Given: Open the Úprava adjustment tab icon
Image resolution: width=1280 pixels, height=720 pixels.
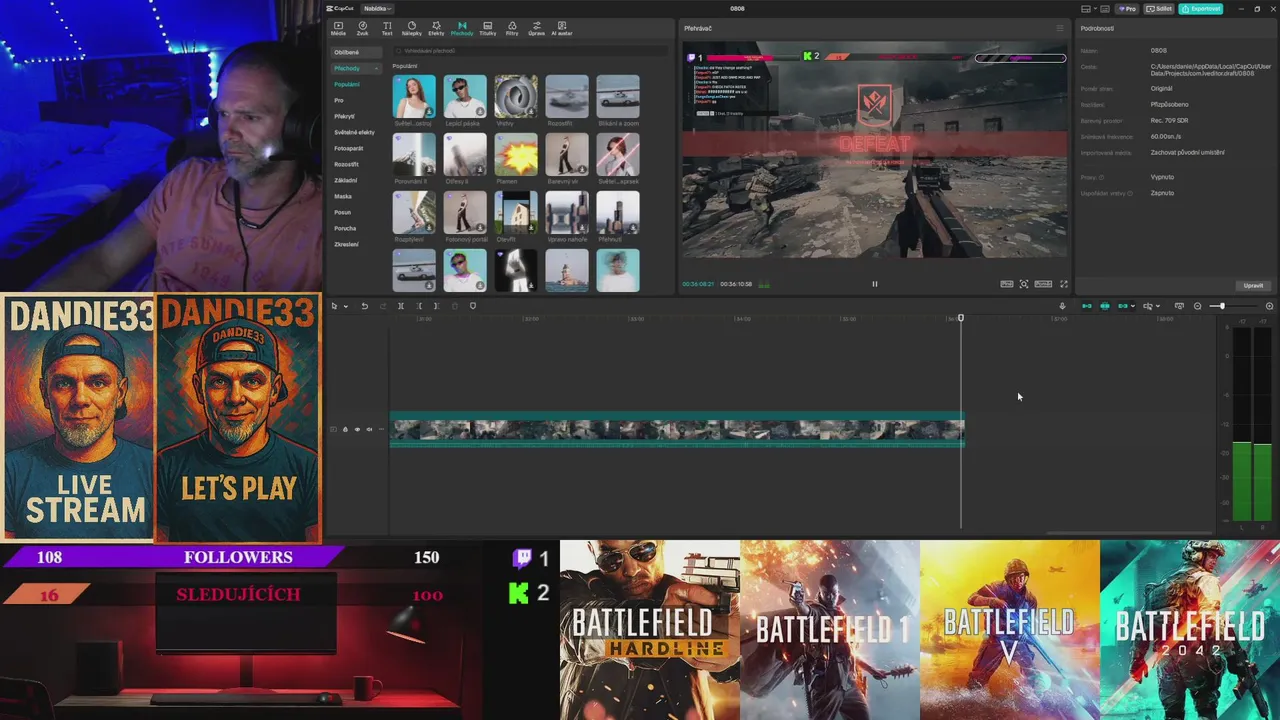Looking at the screenshot, I should 537,26.
